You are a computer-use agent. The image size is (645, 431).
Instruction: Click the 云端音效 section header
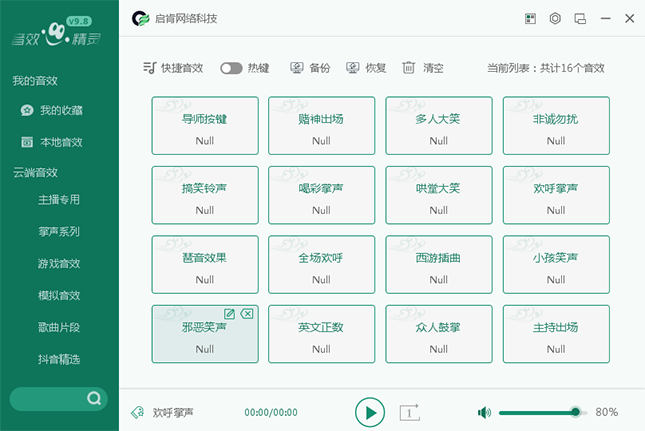pos(35,173)
